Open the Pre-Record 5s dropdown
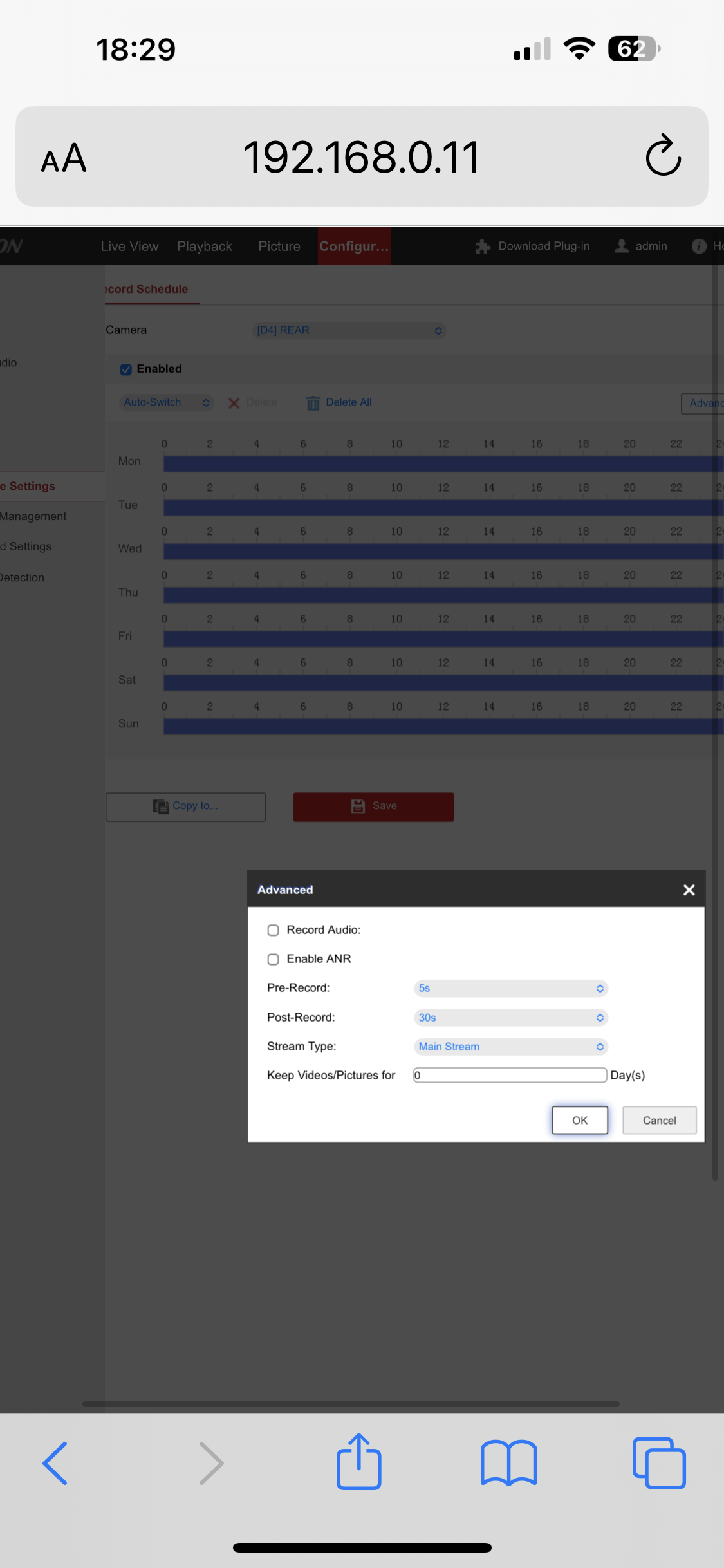Image resolution: width=724 pixels, height=1568 pixels. pos(510,988)
